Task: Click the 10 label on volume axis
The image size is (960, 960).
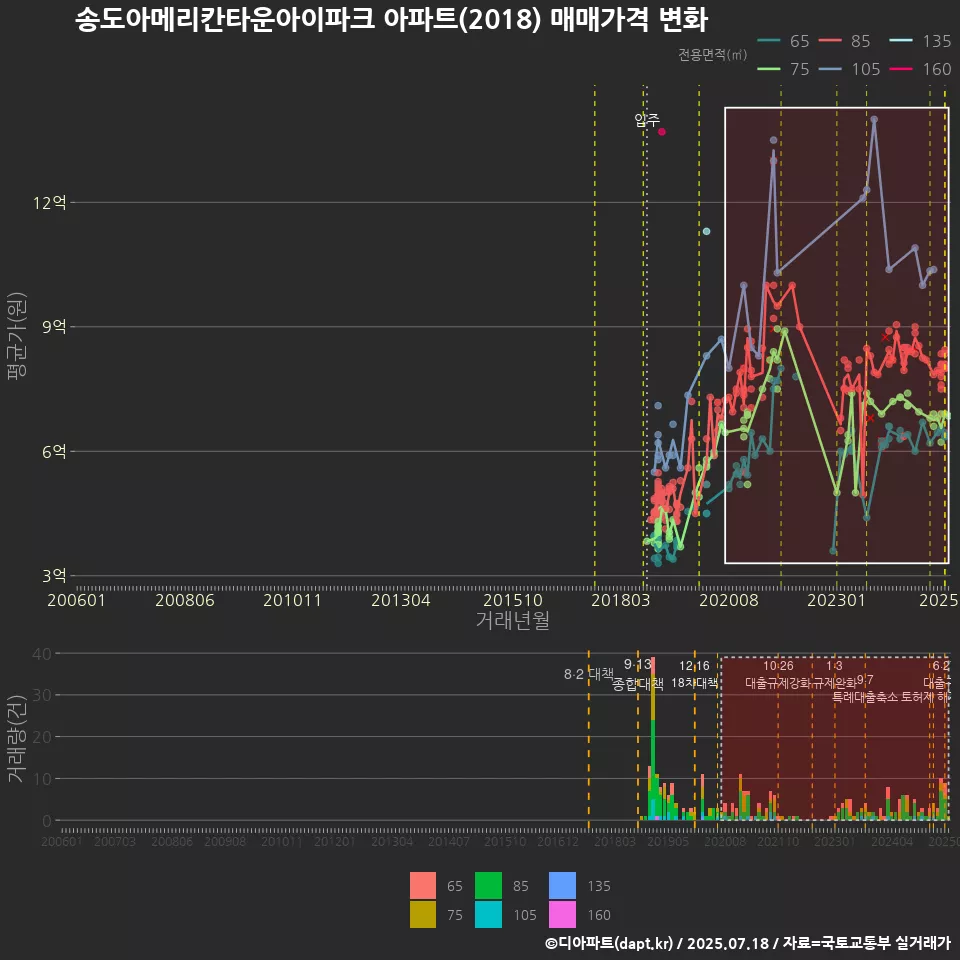Action: coord(42,779)
